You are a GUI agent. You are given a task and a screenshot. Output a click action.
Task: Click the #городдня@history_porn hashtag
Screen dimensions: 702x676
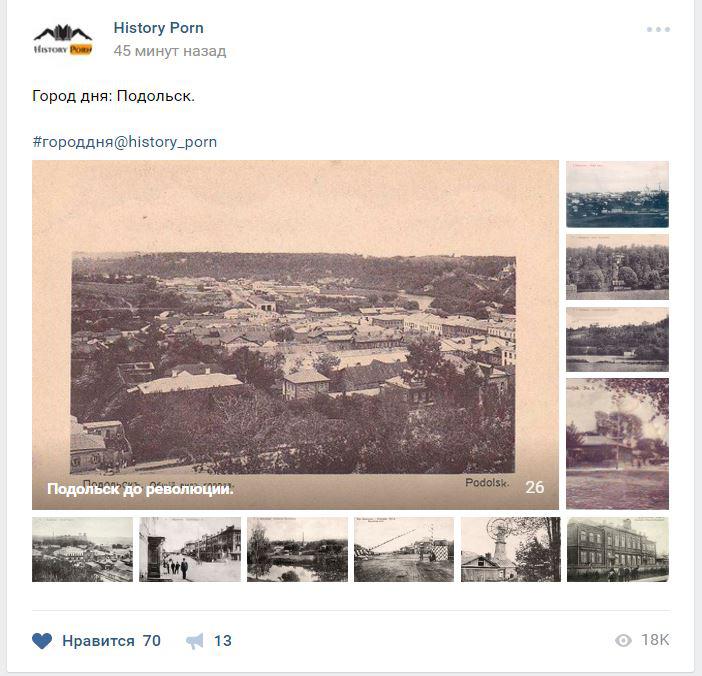point(124,142)
